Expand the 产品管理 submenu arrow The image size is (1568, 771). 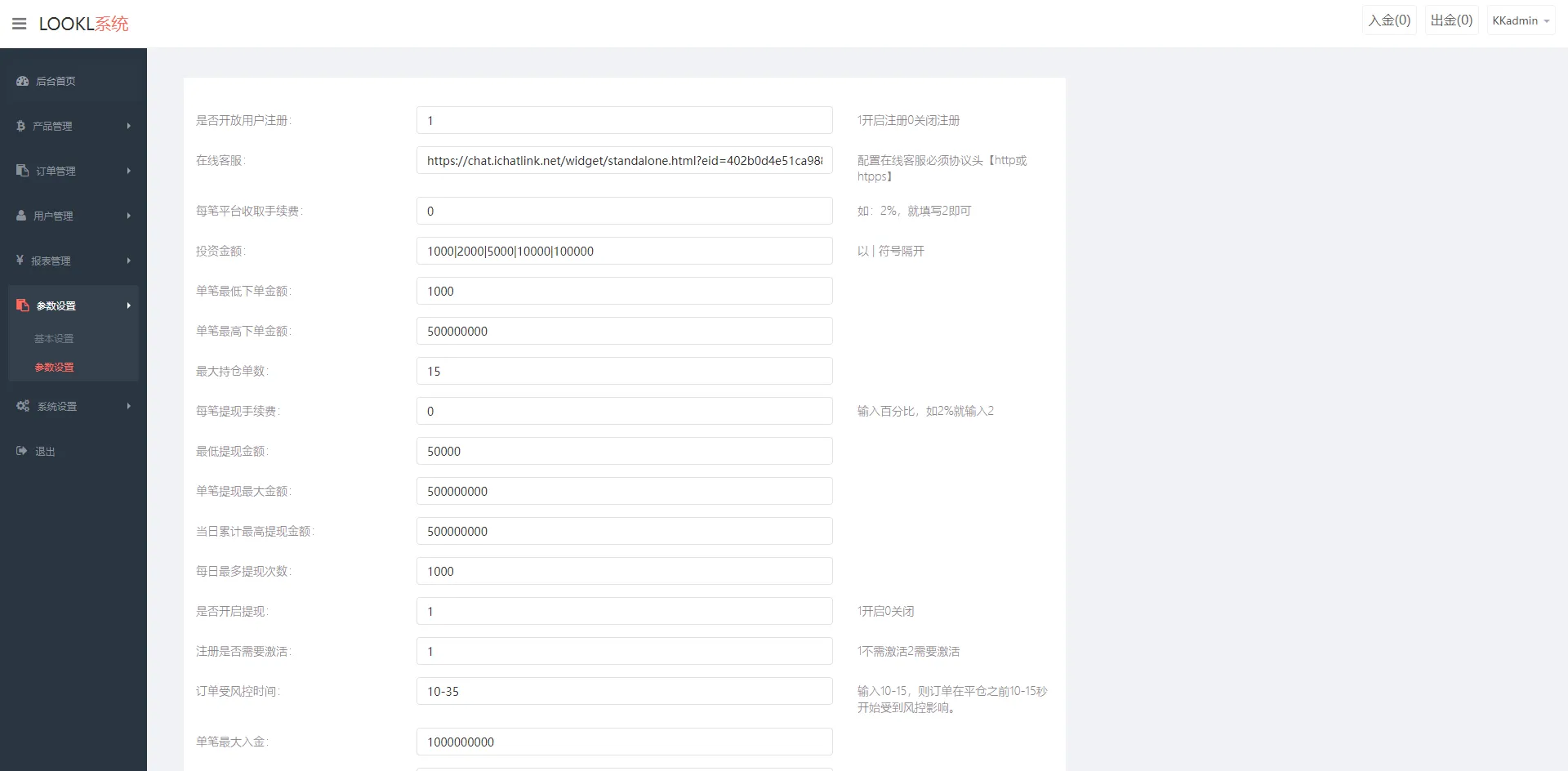pos(128,126)
